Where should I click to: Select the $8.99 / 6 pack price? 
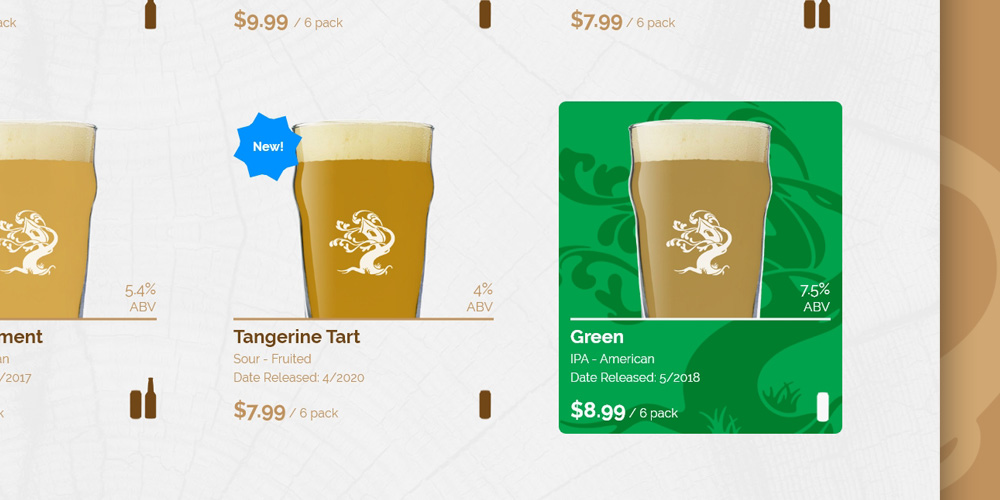tap(624, 411)
